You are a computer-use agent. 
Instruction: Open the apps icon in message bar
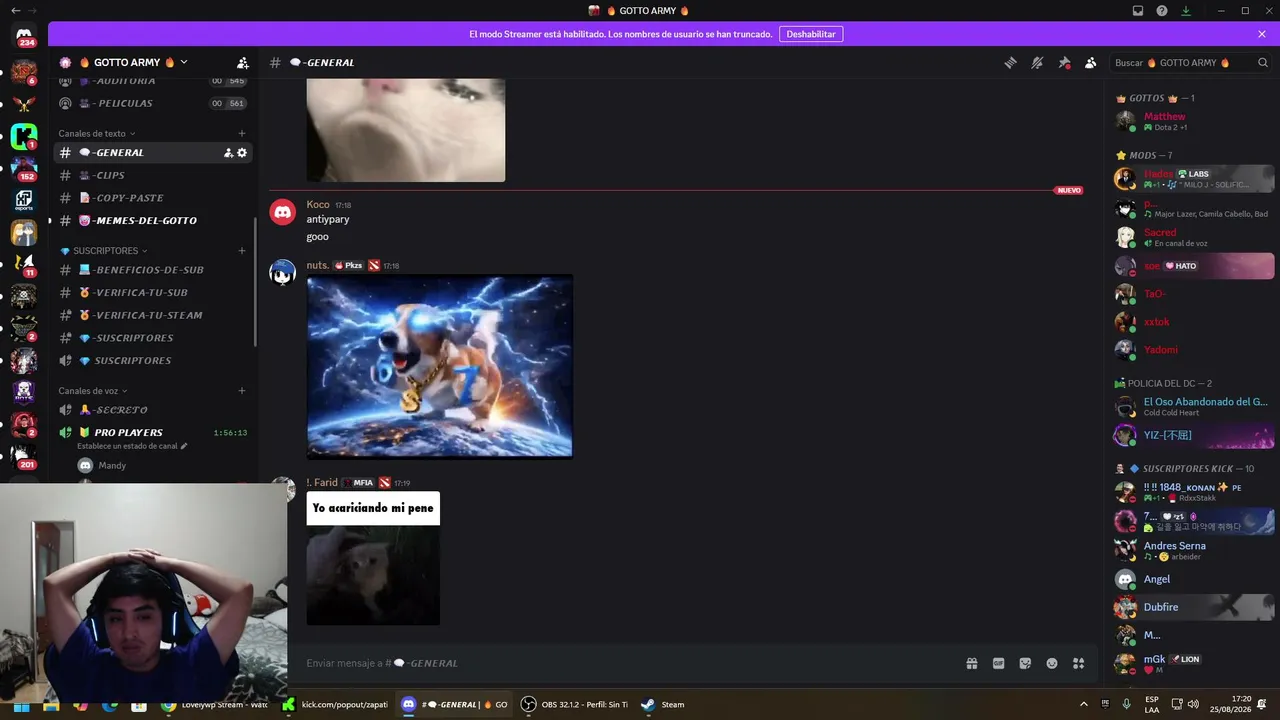coord(1079,663)
